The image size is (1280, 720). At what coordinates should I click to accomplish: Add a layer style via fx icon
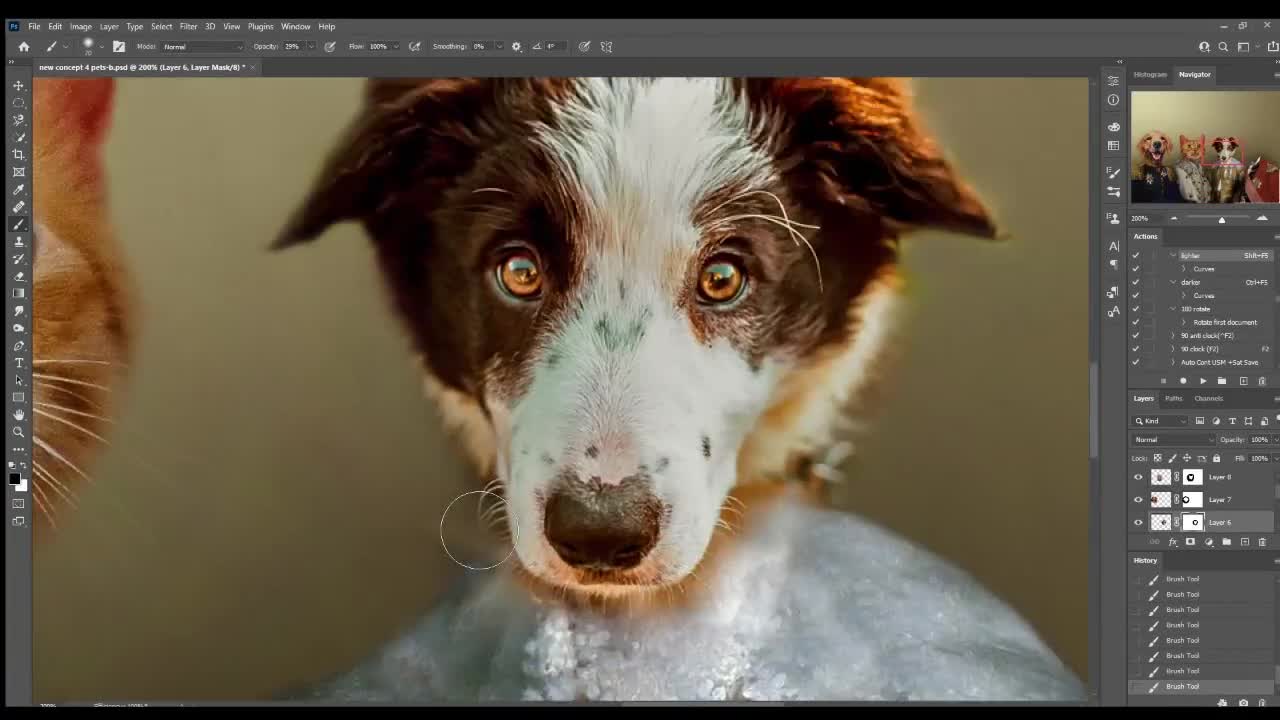(1172, 542)
